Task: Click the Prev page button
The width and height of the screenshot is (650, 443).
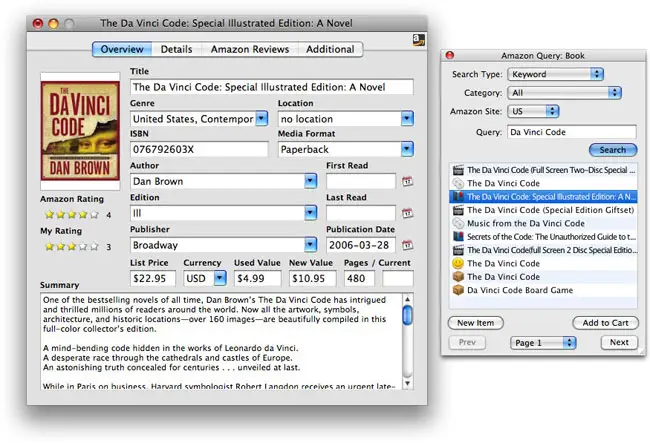Action: tap(467, 342)
